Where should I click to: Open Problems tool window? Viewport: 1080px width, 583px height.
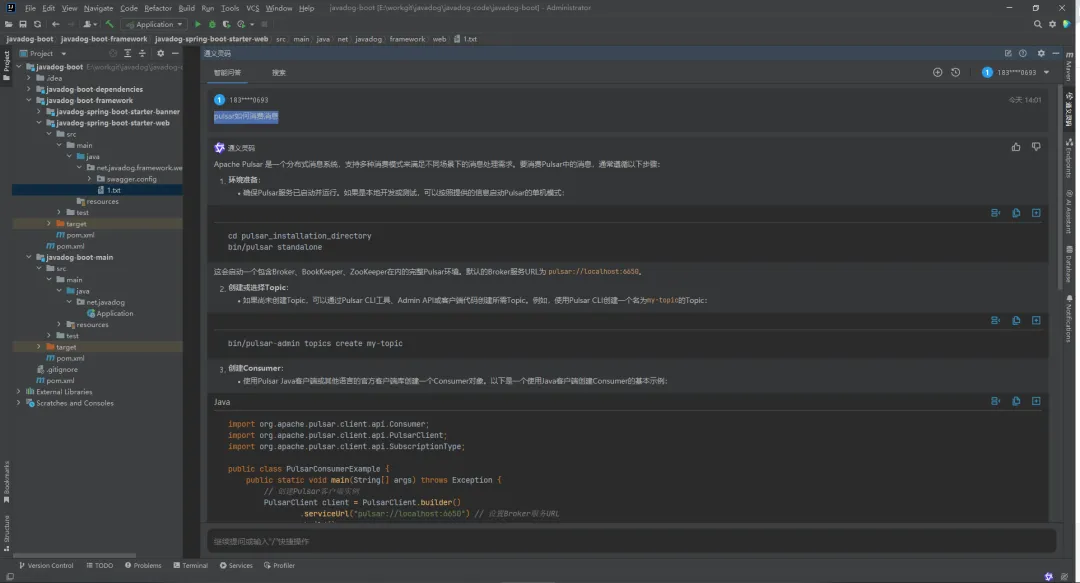tap(143, 565)
